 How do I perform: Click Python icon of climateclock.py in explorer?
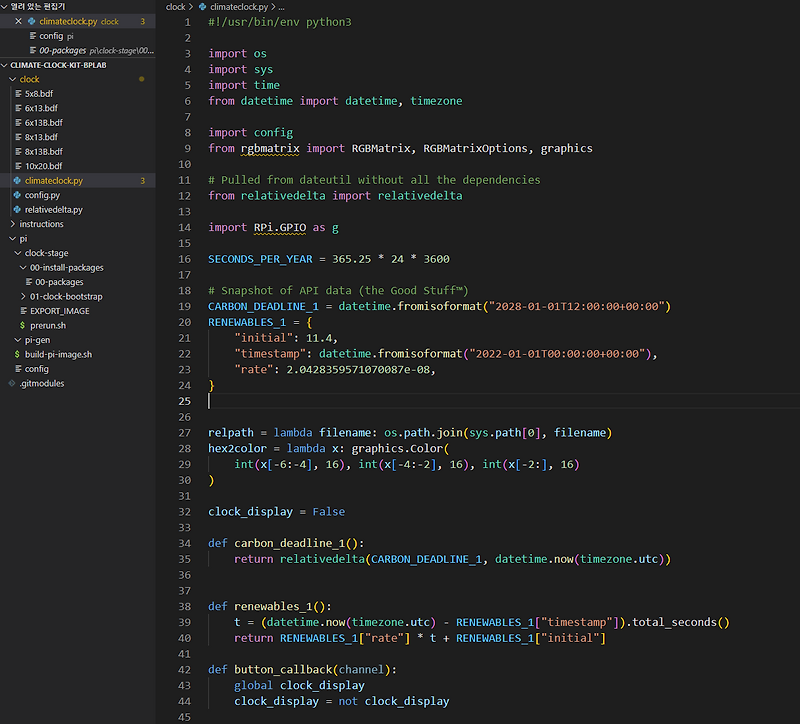(18, 181)
